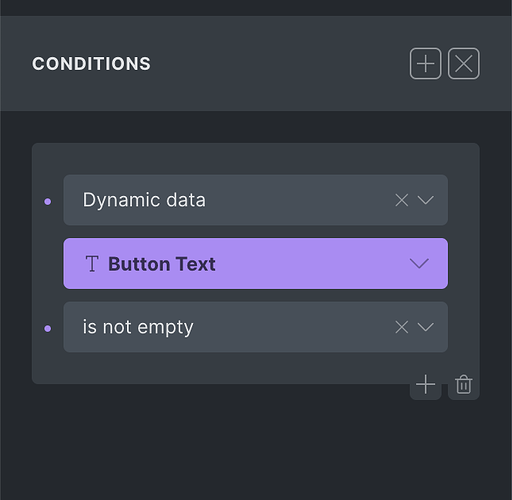Select the Dynamic data field
This screenshot has width=512, height=500.
255,200
